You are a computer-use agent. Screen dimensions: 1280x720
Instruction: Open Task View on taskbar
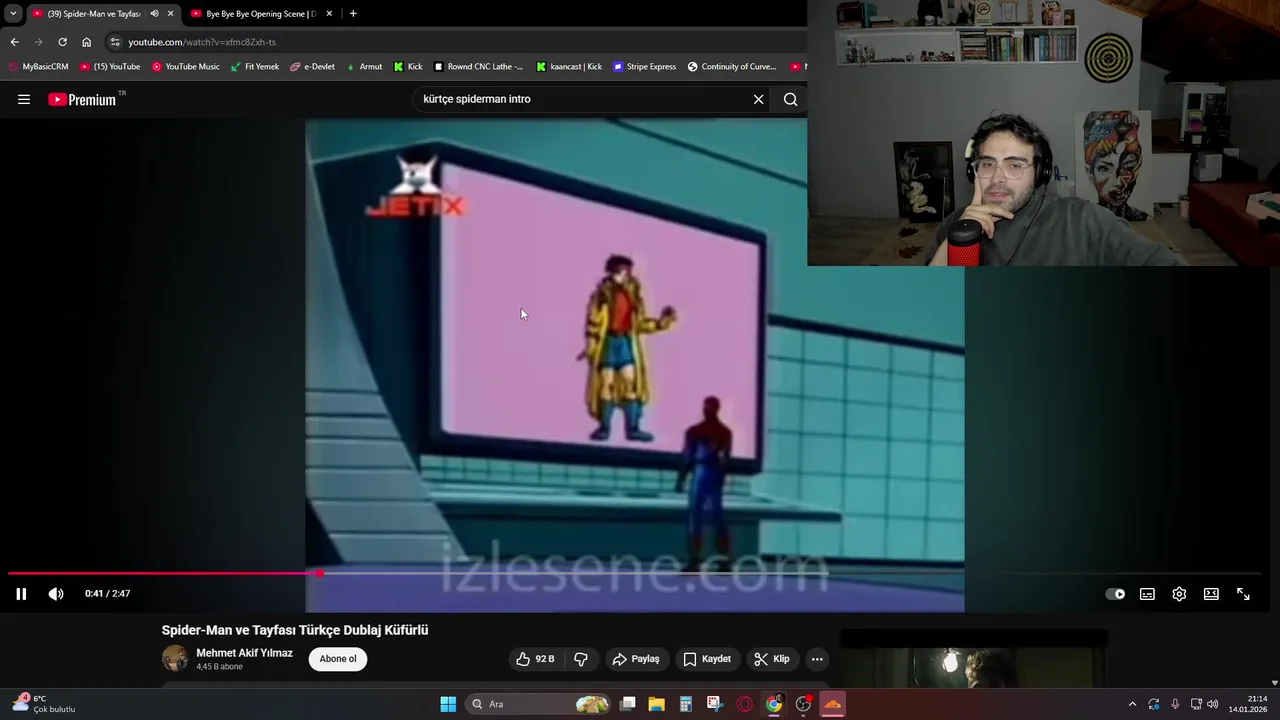click(x=628, y=704)
